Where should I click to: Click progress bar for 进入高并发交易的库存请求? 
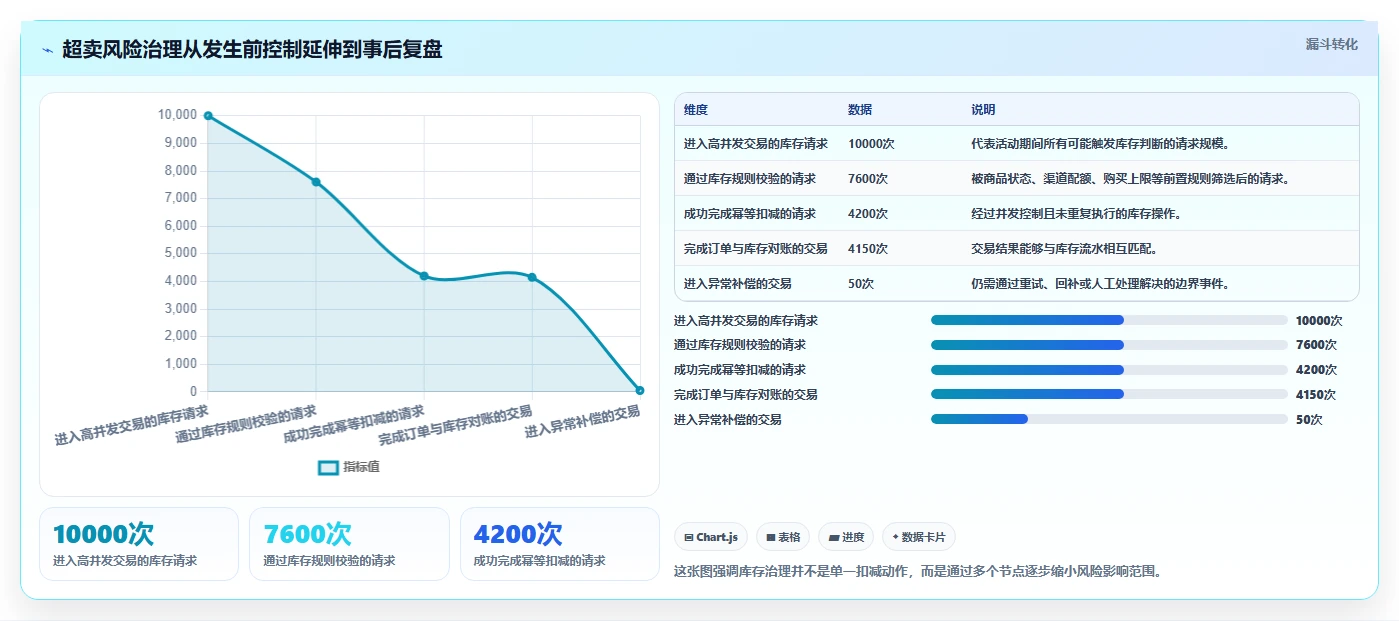(x=1109, y=320)
